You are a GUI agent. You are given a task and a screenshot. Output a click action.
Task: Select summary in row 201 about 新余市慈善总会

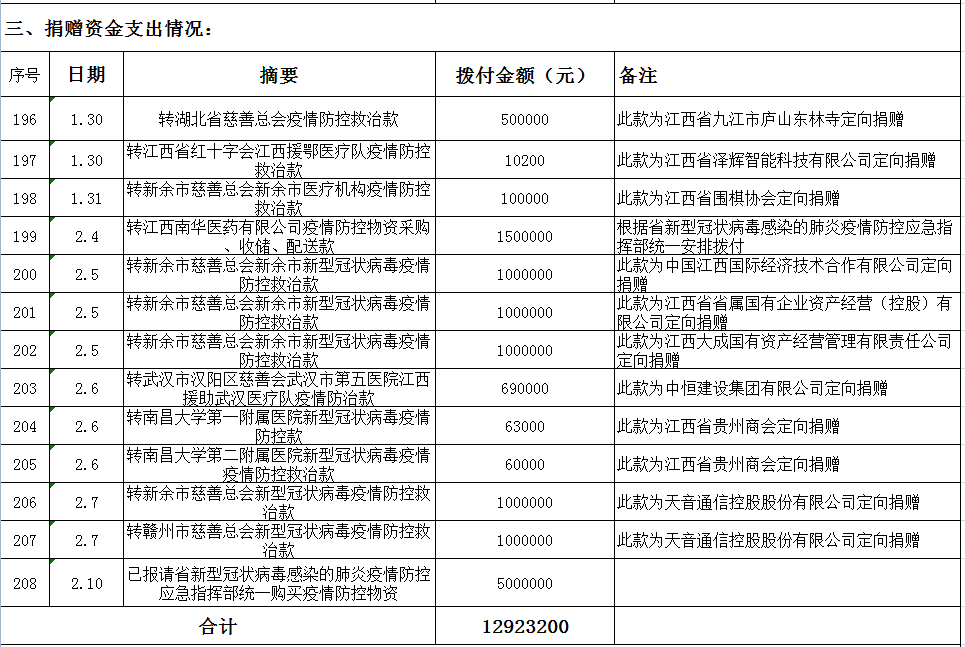279,313
